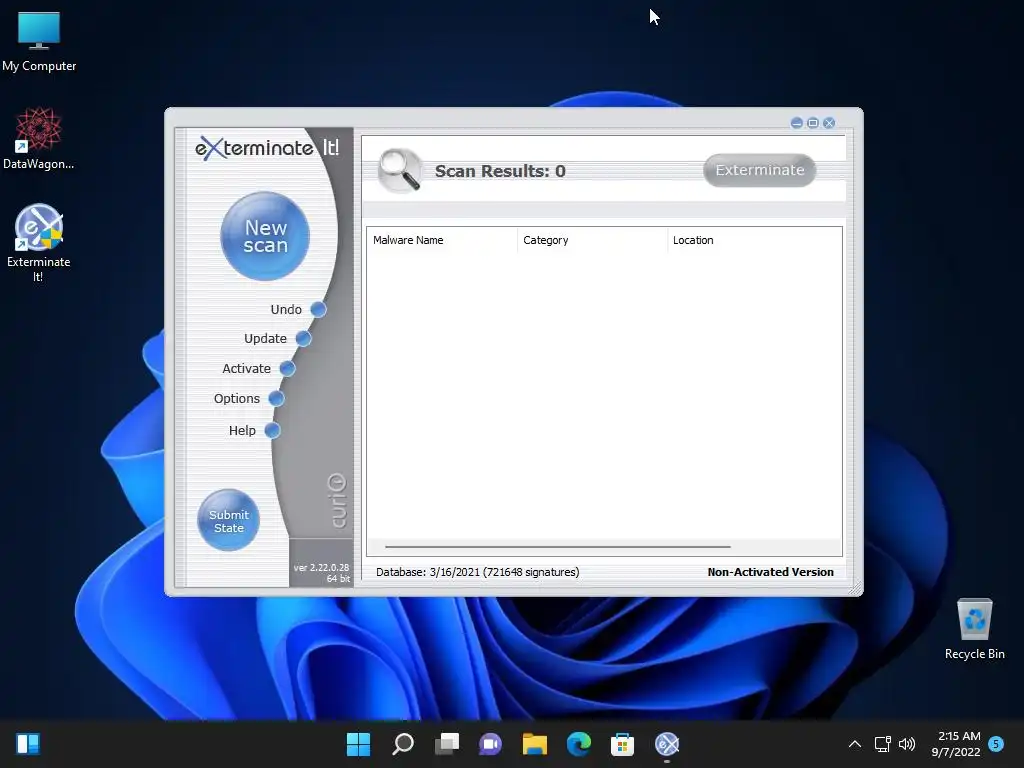Open File Explorer from the taskbar

pyautogui.click(x=534, y=744)
